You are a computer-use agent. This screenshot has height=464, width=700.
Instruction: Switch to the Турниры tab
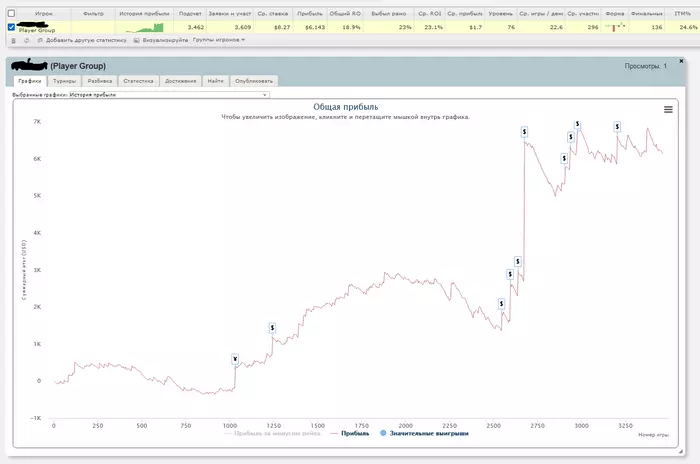click(x=64, y=81)
